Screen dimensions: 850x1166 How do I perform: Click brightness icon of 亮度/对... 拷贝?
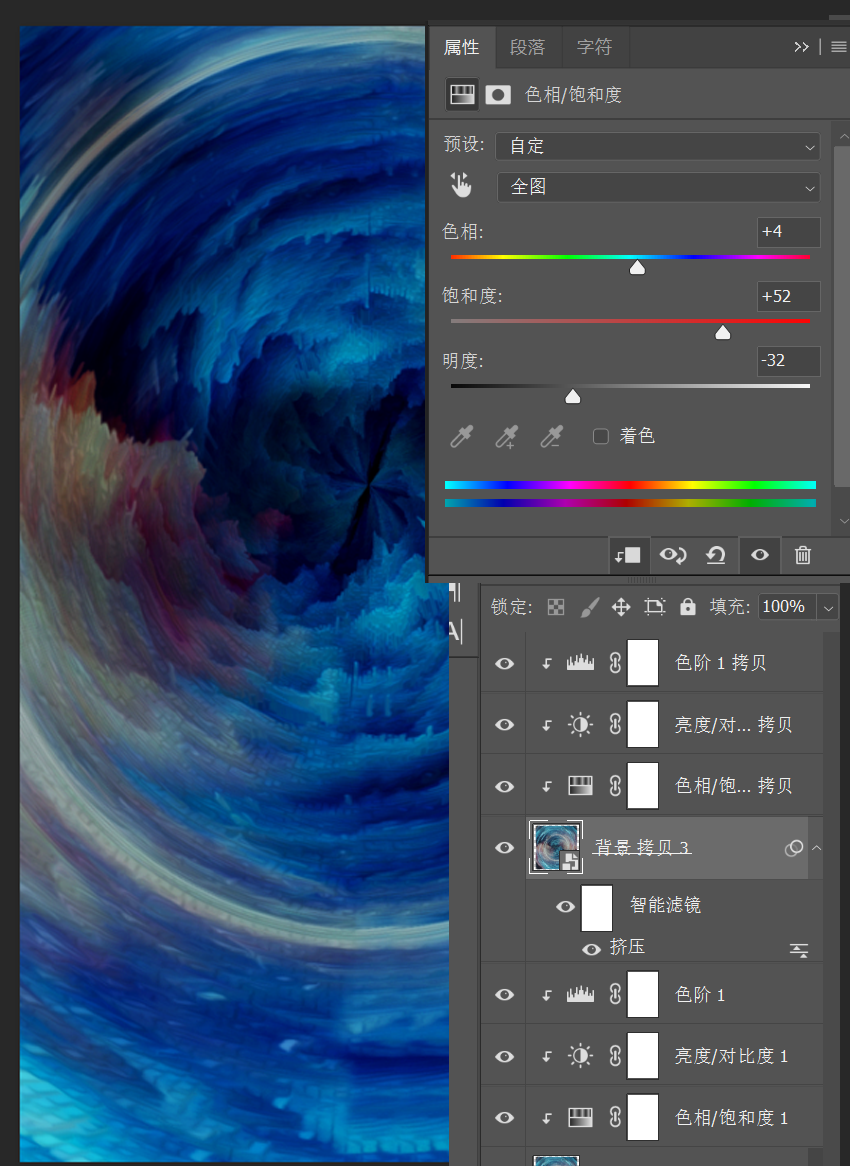(x=580, y=724)
